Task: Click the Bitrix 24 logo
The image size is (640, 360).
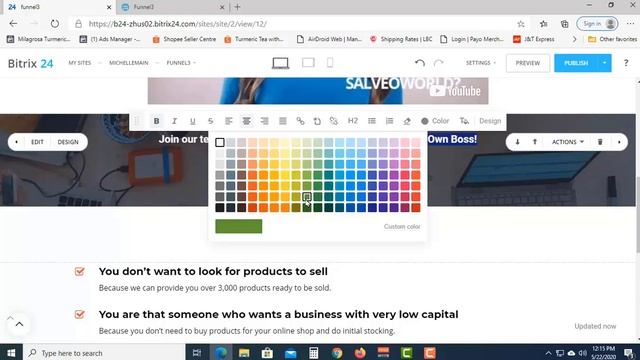Action: coord(31,63)
